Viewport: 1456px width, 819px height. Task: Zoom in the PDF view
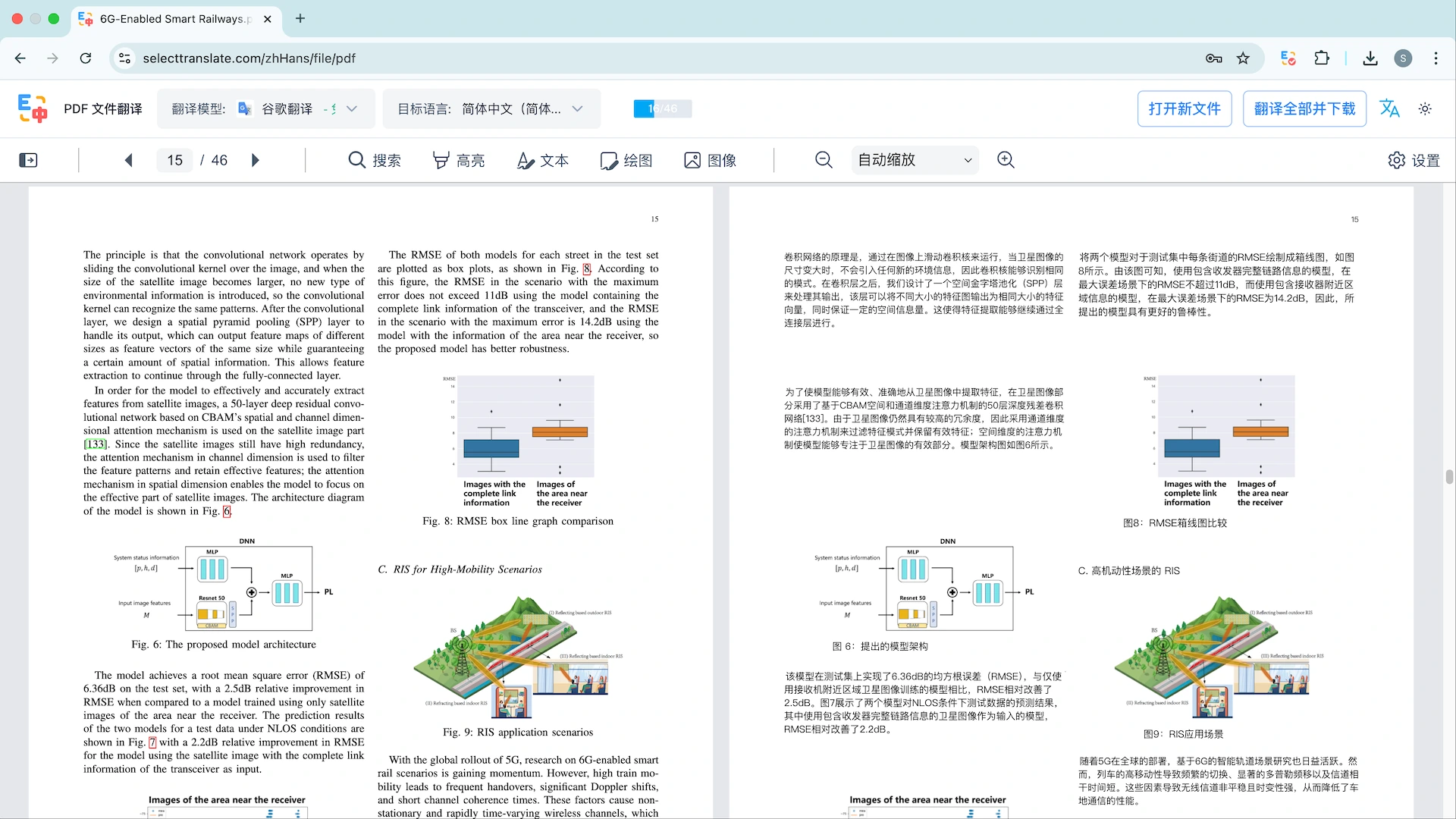pos(1006,160)
